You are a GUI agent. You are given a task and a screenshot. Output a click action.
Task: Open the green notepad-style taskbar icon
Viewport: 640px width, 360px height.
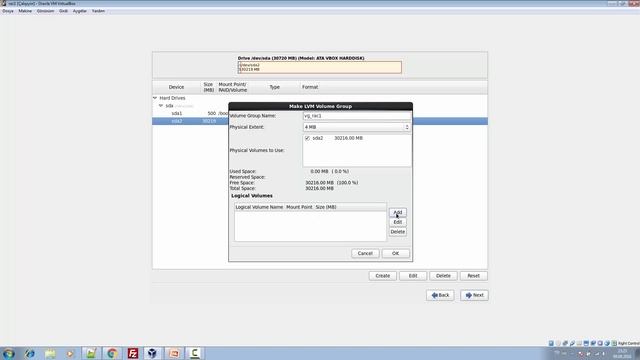(91, 353)
